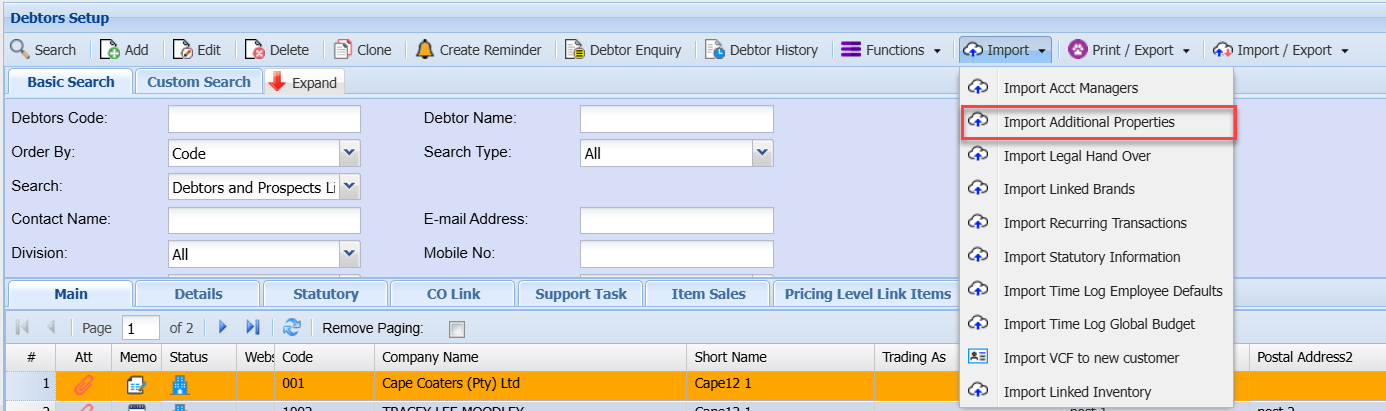Viewport: 1386px width, 411px height.
Task: Open memo icon for Cape Coaters
Action: tap(137, 385)
